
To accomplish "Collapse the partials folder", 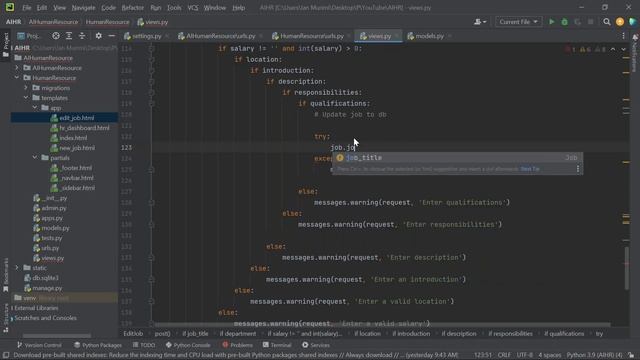I will tap(35, 158).
